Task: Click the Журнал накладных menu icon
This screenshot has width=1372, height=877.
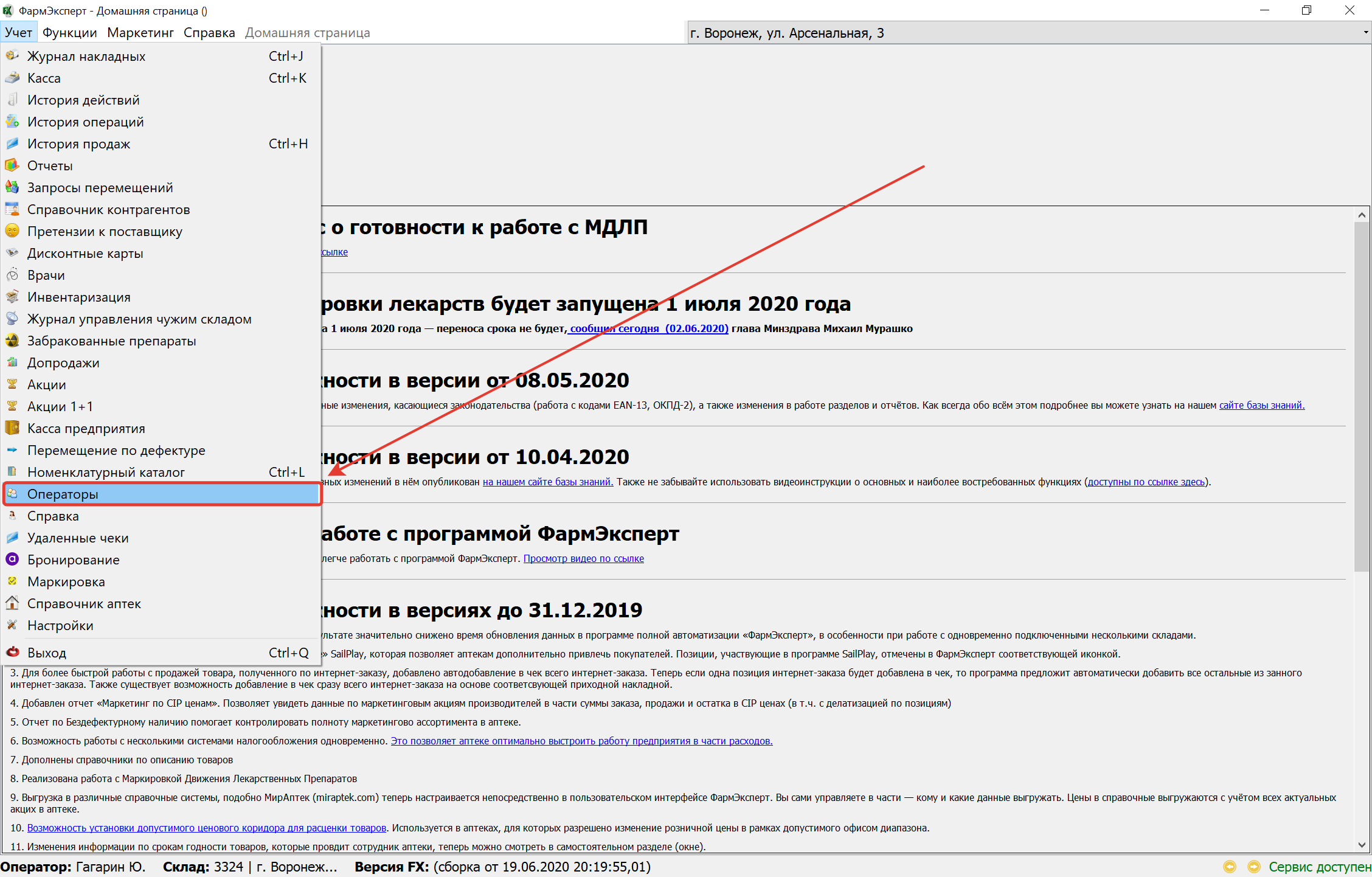Action: click(12, 56)
